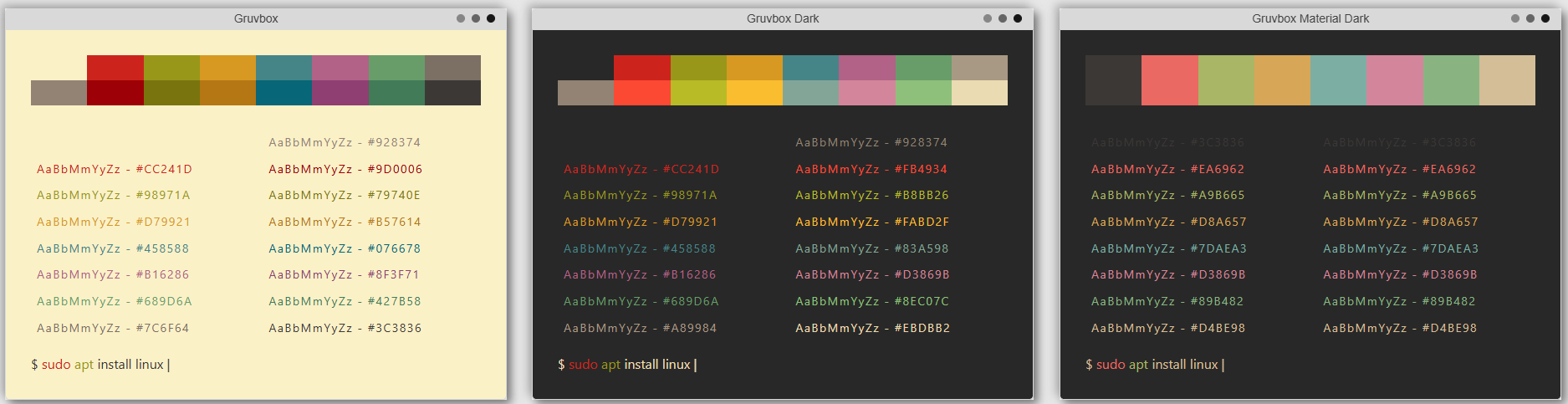Screen dimensions: 1568x404
Task: Click the #A89984 sample line in Gruvbox Dark
Action: 640,328
